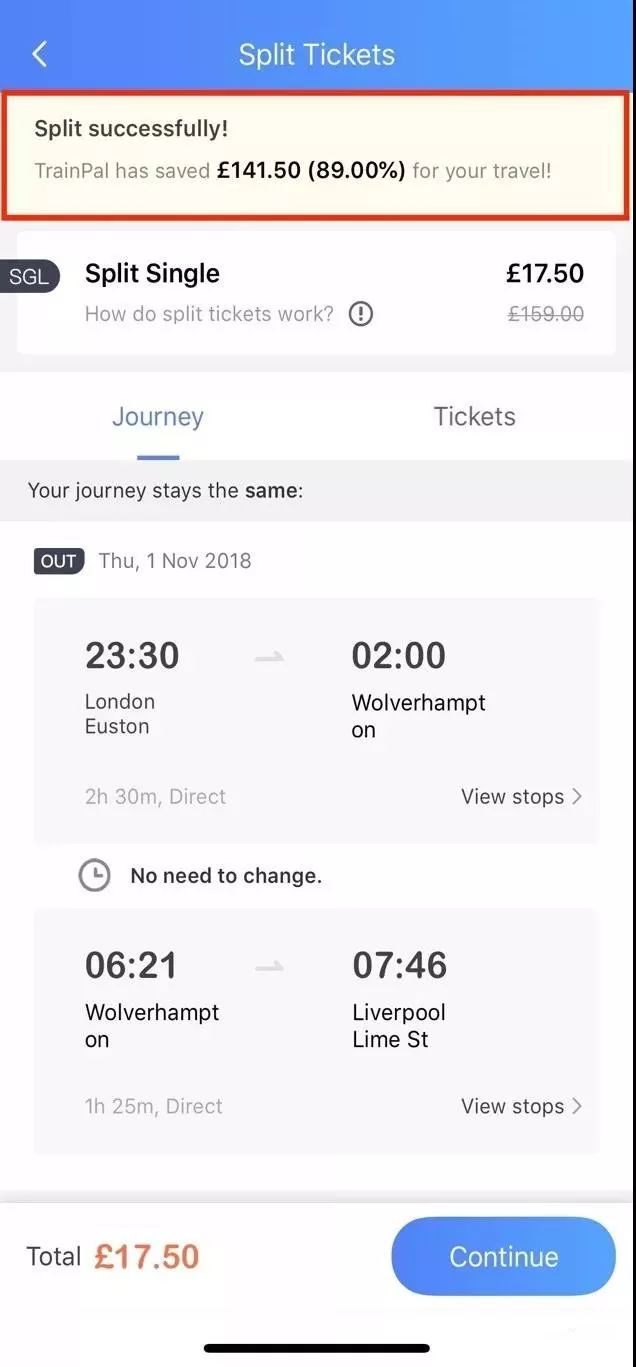
Task: Select the 23:30 London Euston journey card
Action: (317, 721)
